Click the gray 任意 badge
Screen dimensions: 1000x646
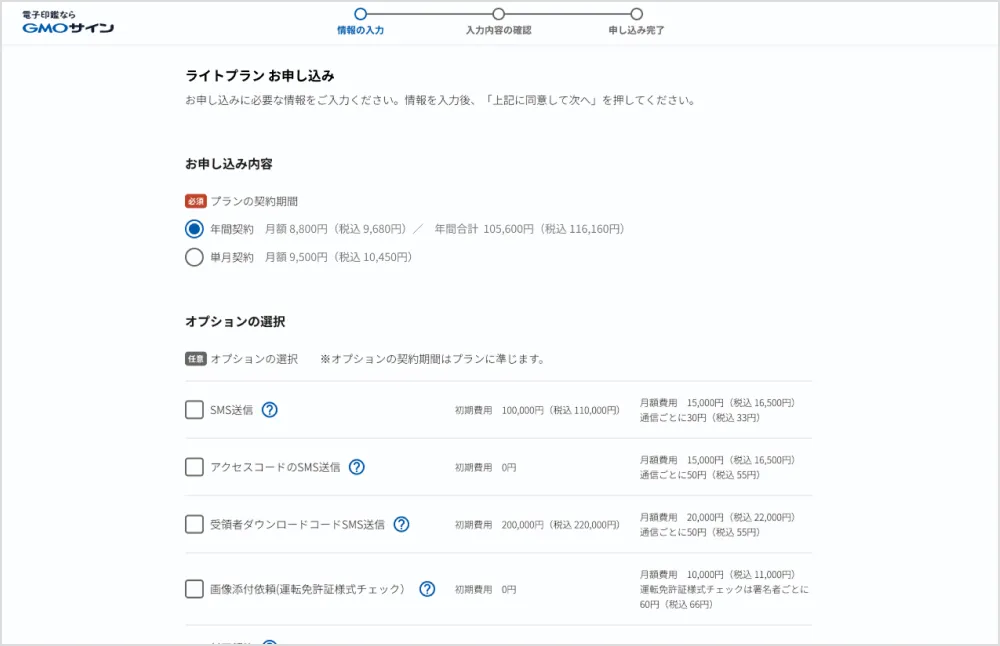click(x=194, y=358)
